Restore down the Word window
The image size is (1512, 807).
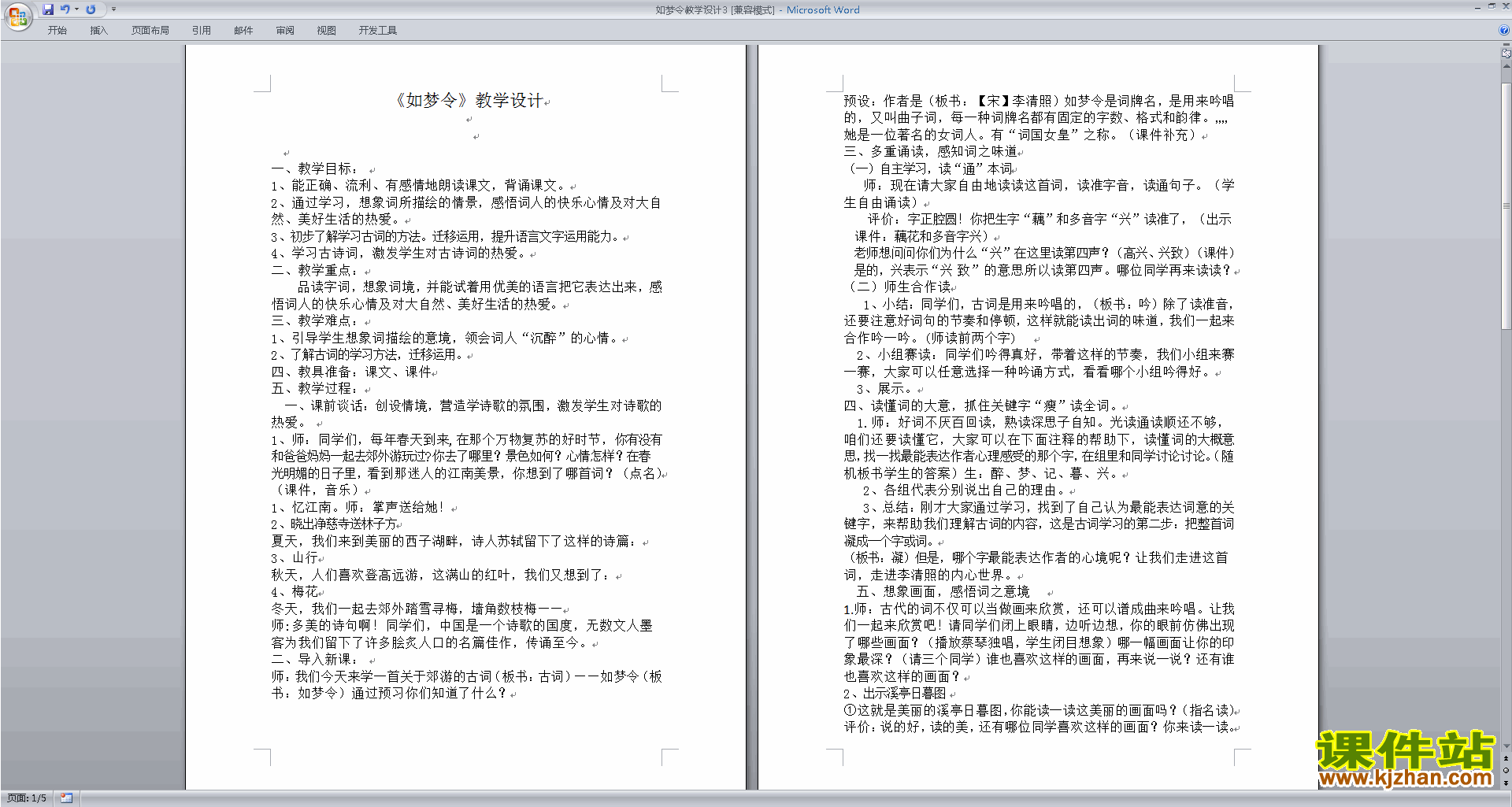1491,6
